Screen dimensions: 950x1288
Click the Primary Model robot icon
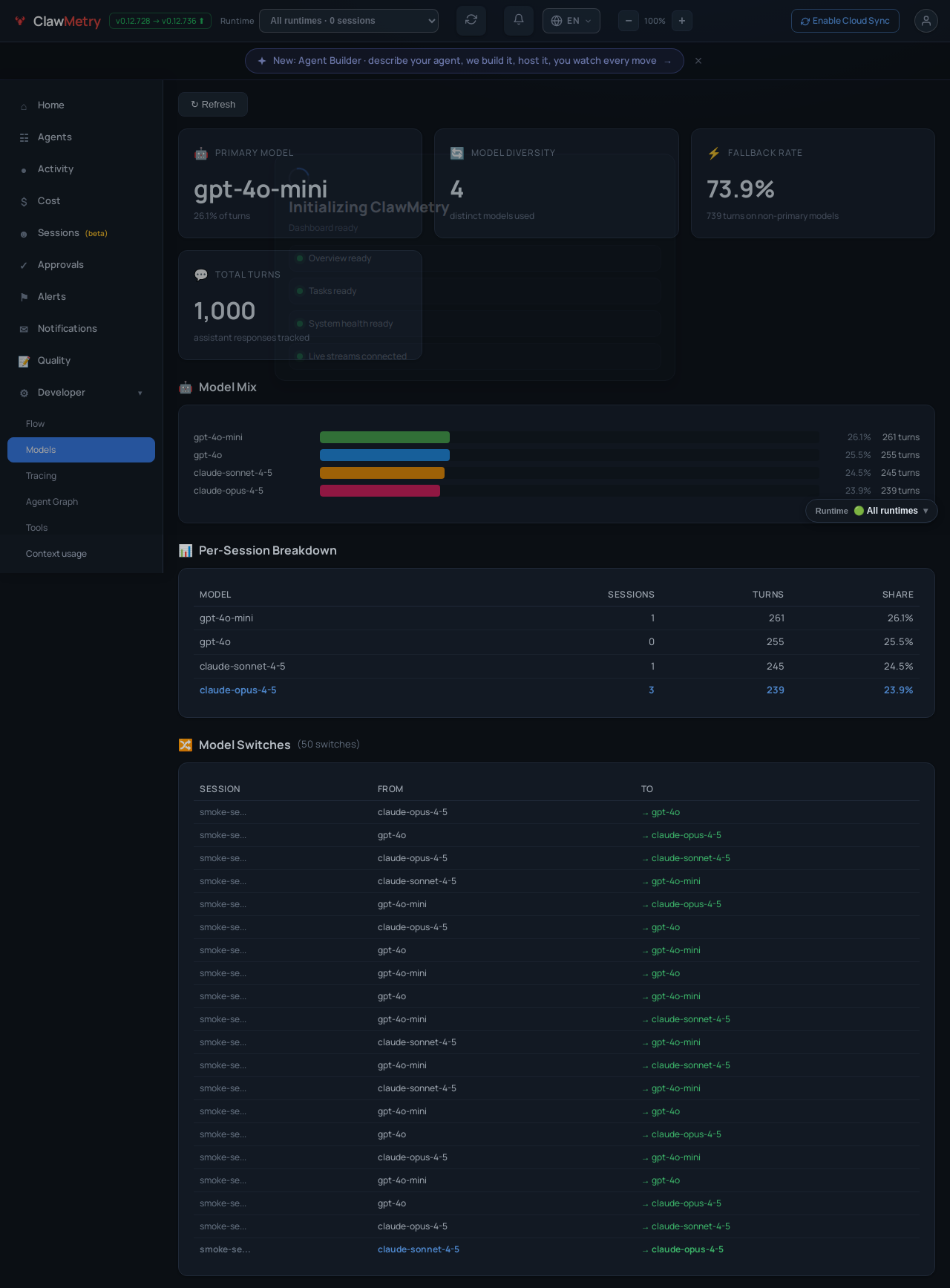(201, 154)
